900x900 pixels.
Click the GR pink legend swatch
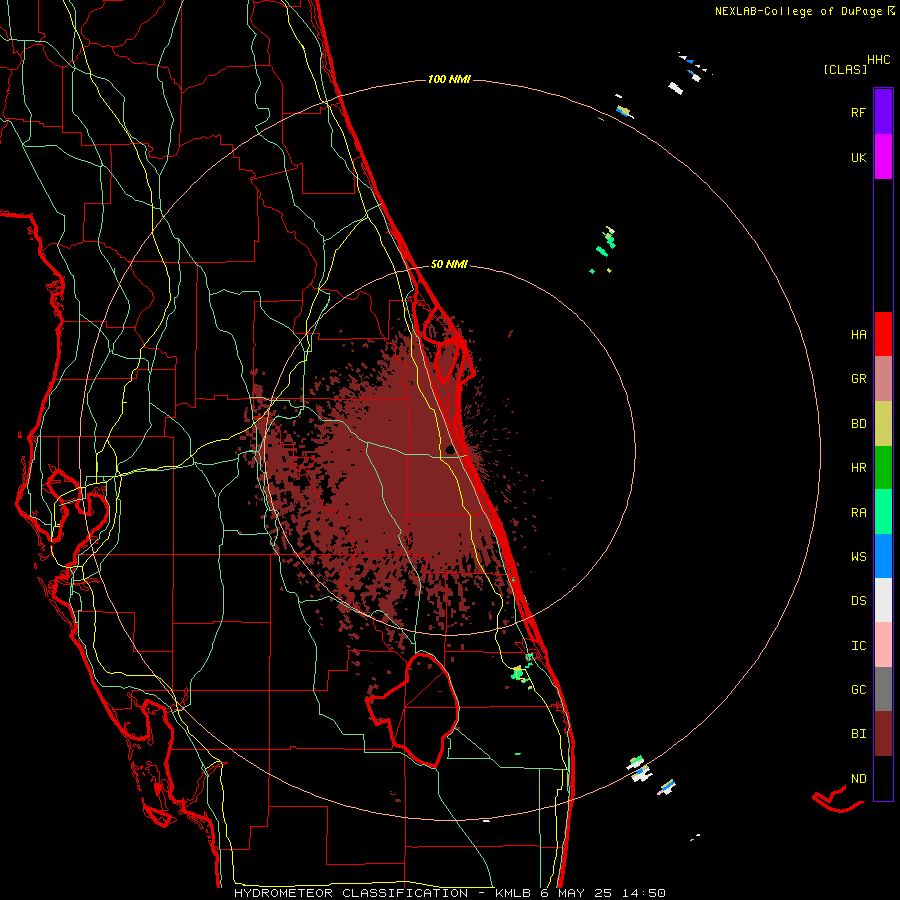883,379
